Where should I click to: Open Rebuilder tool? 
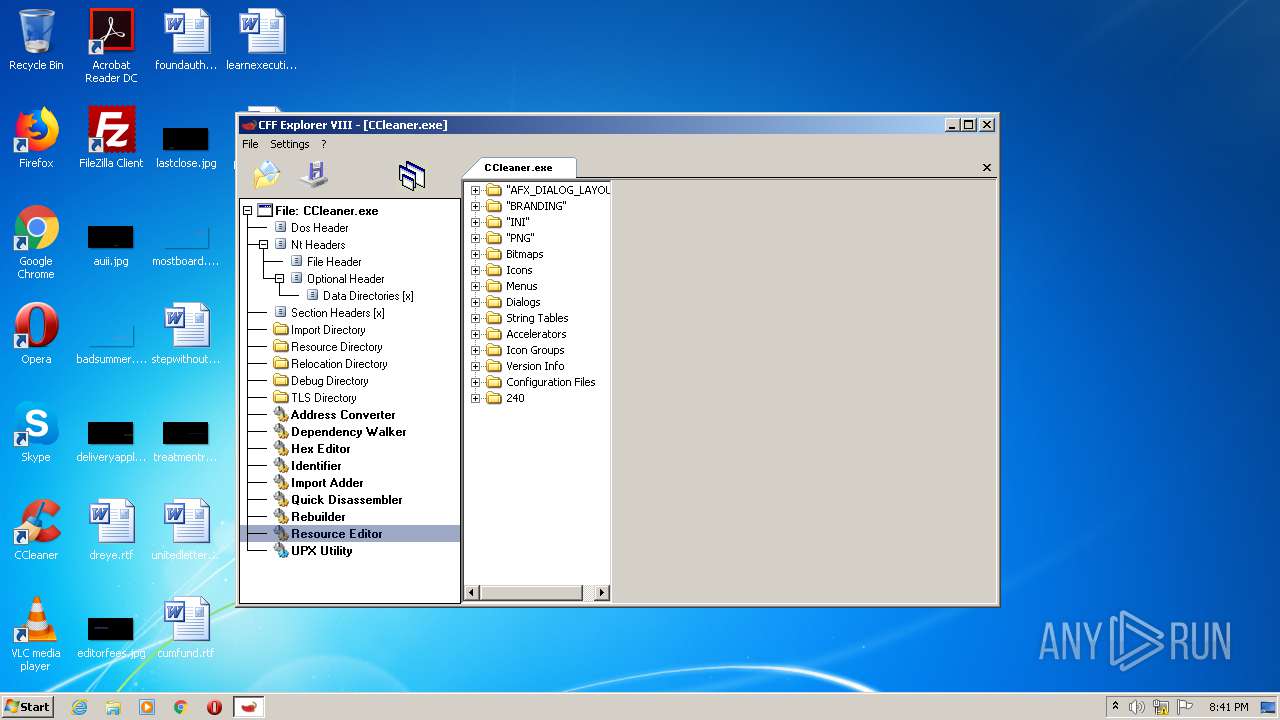pos(318,517)
